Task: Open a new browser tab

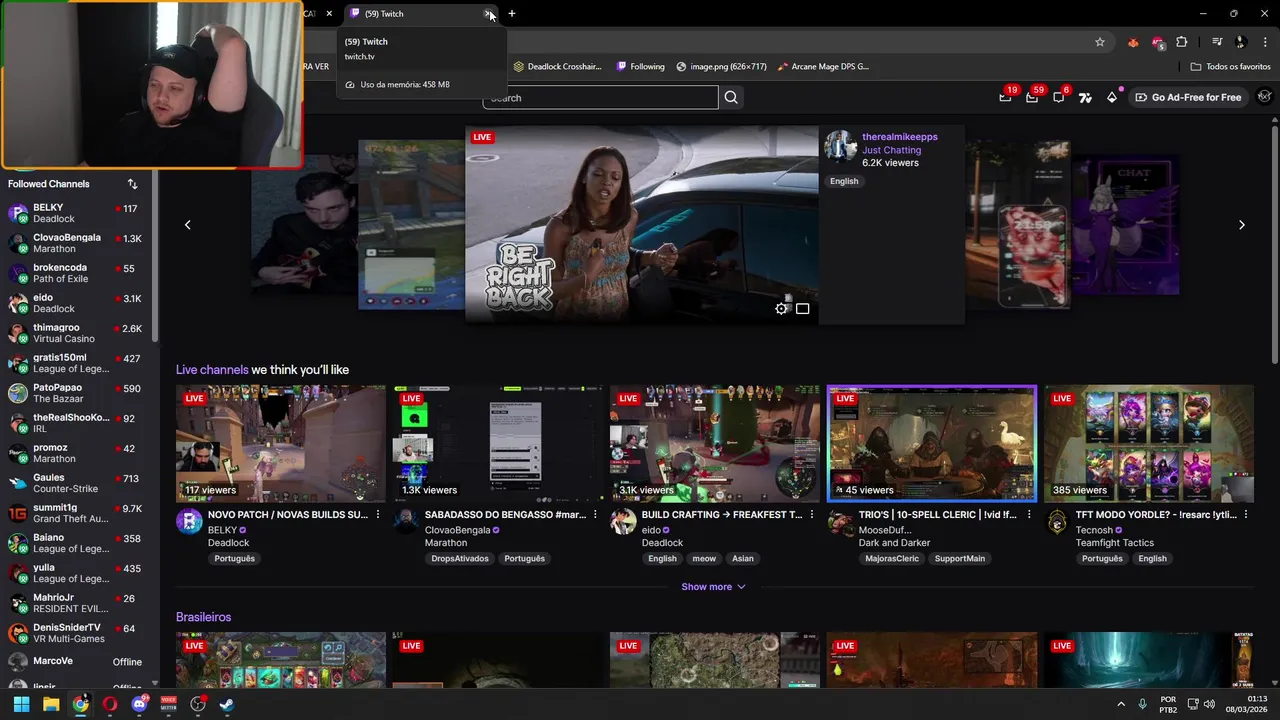Action: (512, 14)
